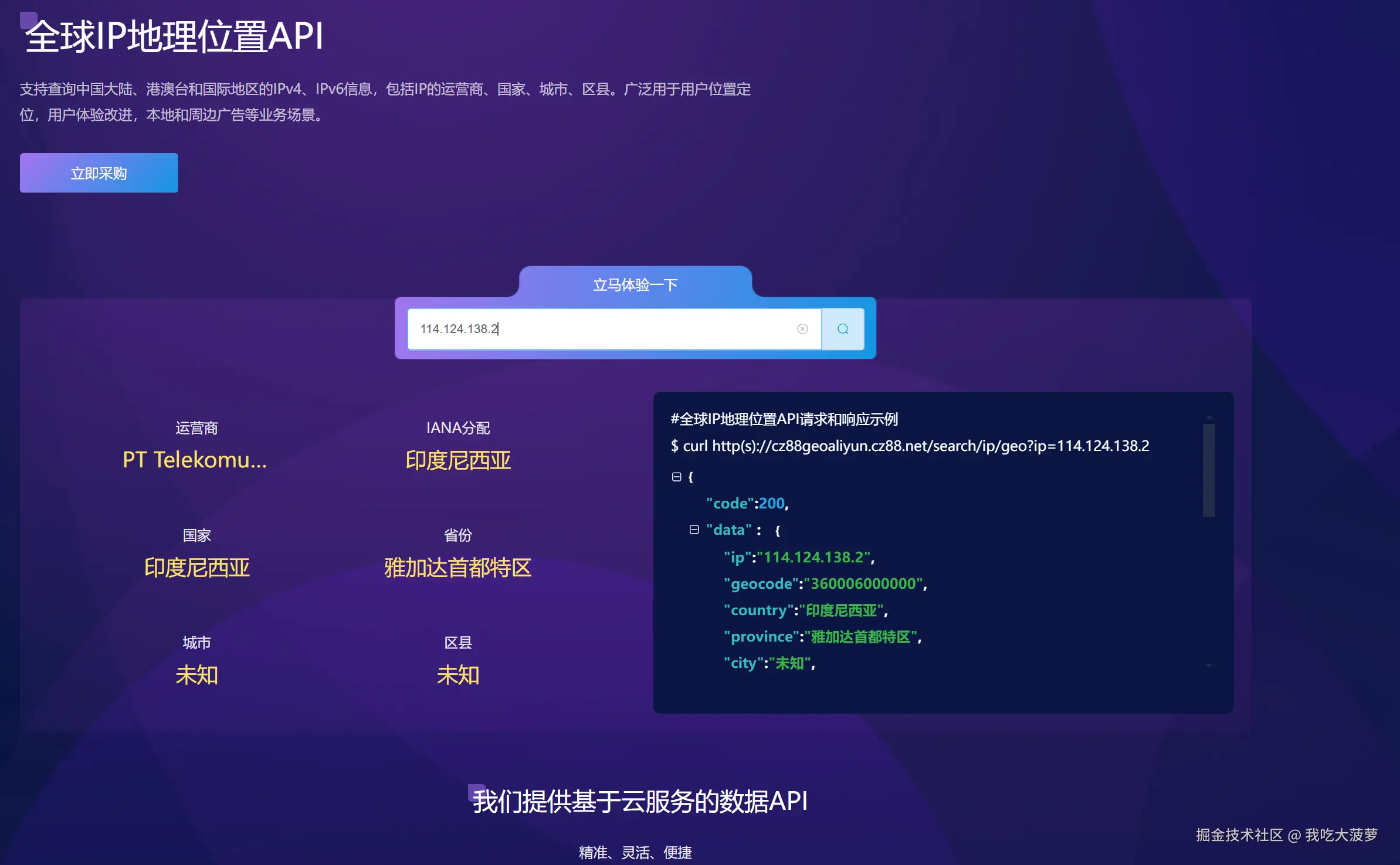The height and width of the screenshot is (865, 1400).
Task: Open the operator link PT Telekomu...
Action: pyautogui.click(x=195, y=460)
